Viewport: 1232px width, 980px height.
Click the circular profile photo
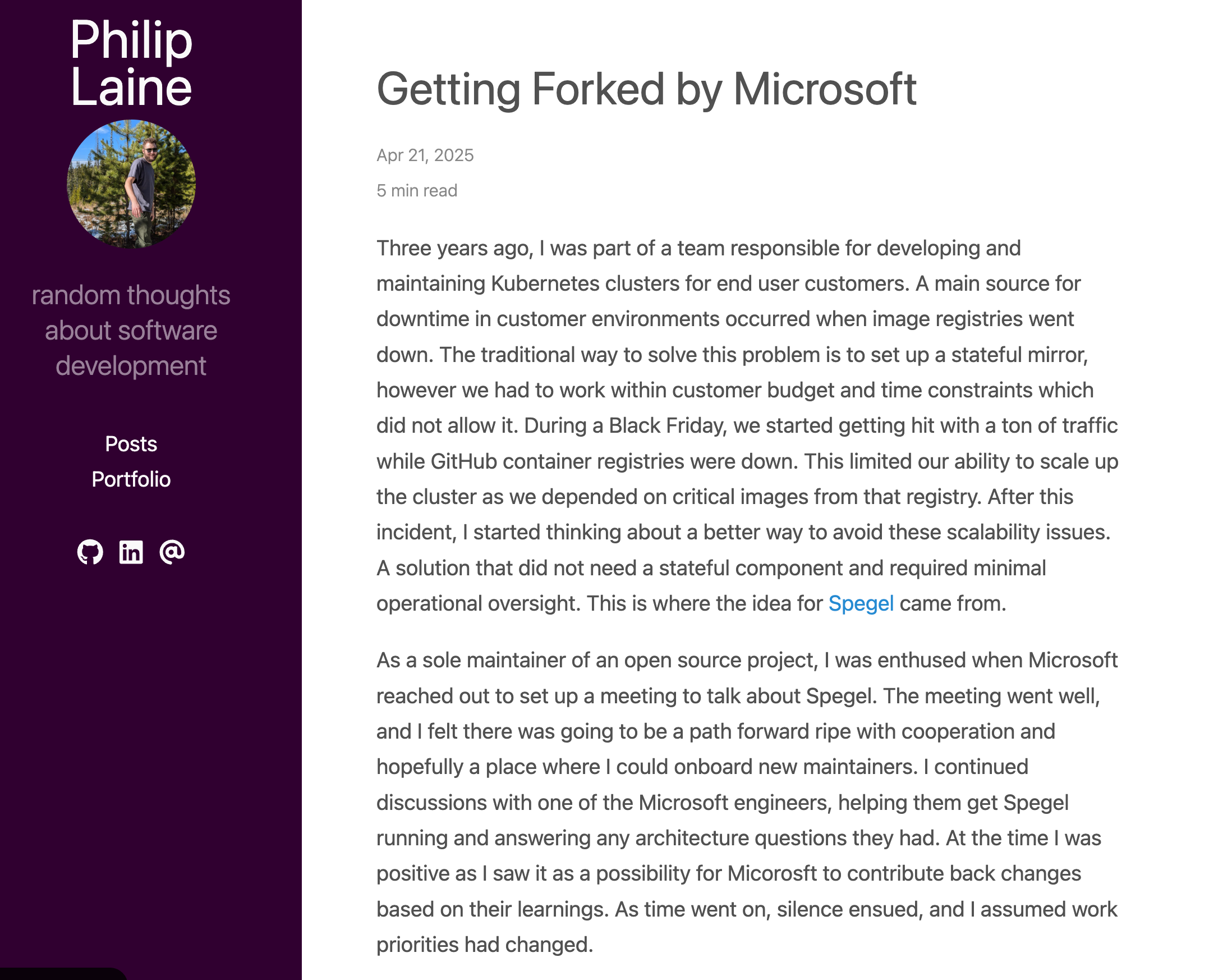131,184
